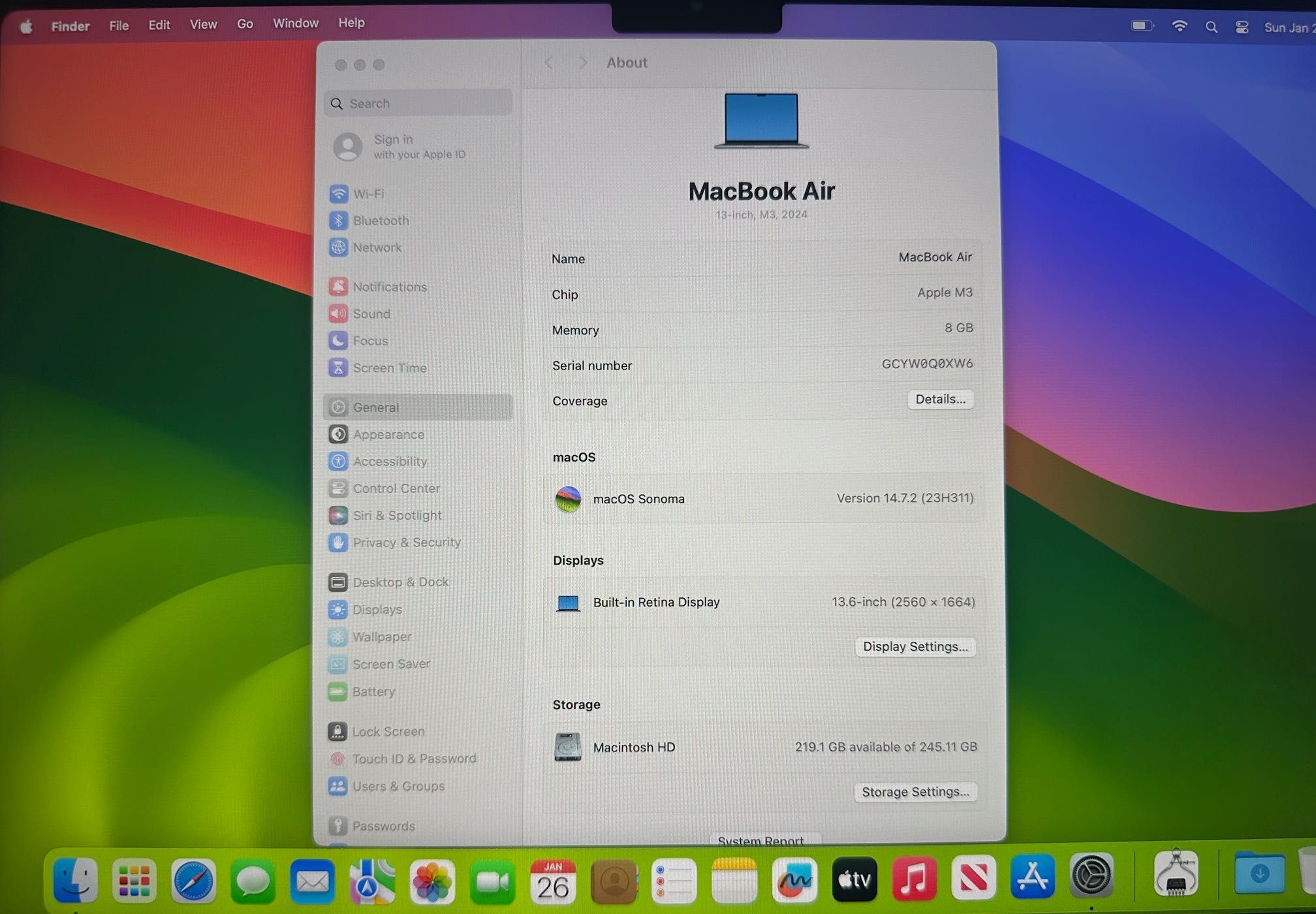Open Notifications settings in sidebar
The image size is (1316, 914).
pos(378,287)
